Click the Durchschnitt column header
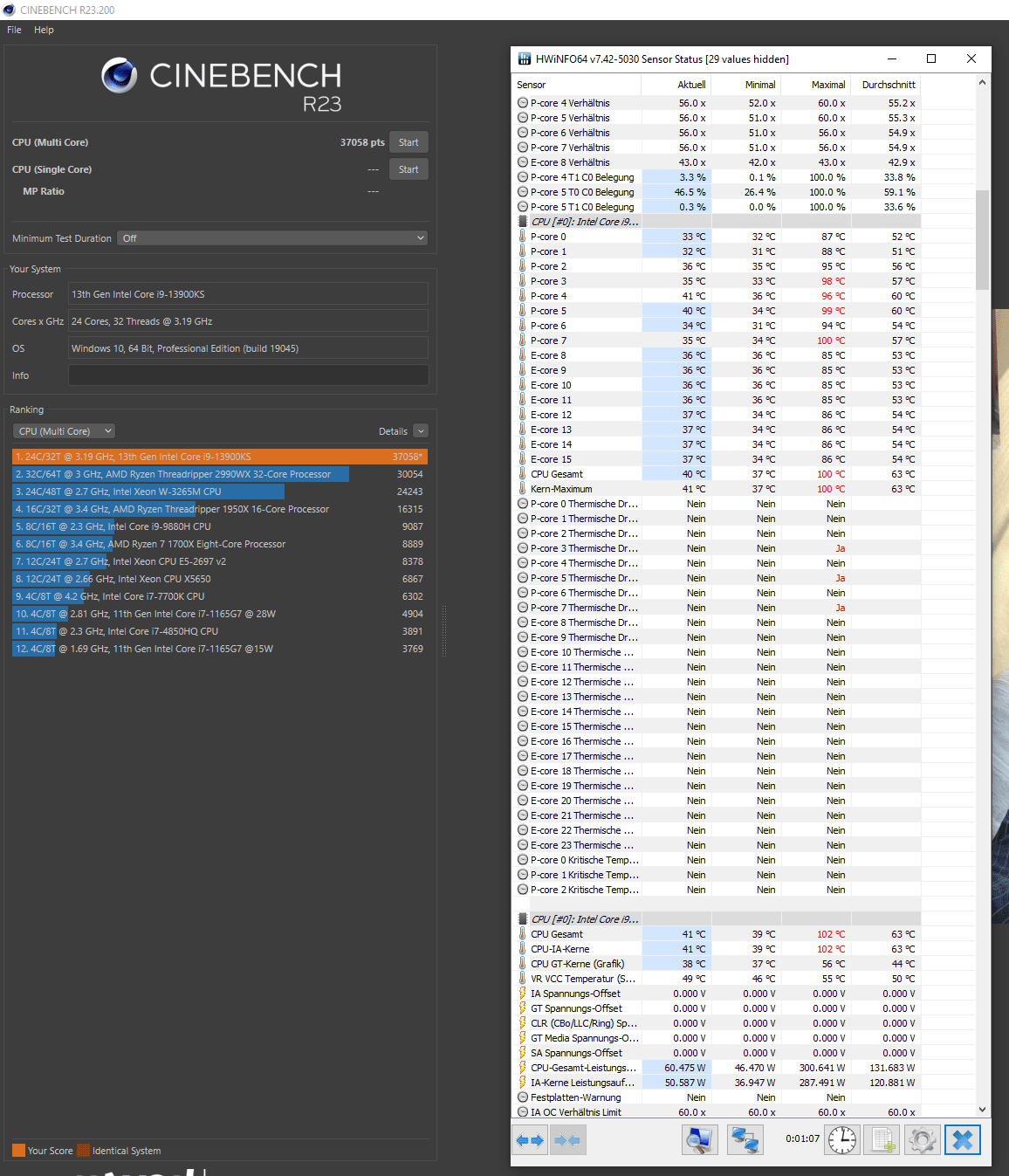This screenshot has height=1176, width=1009. coord(886,85)
